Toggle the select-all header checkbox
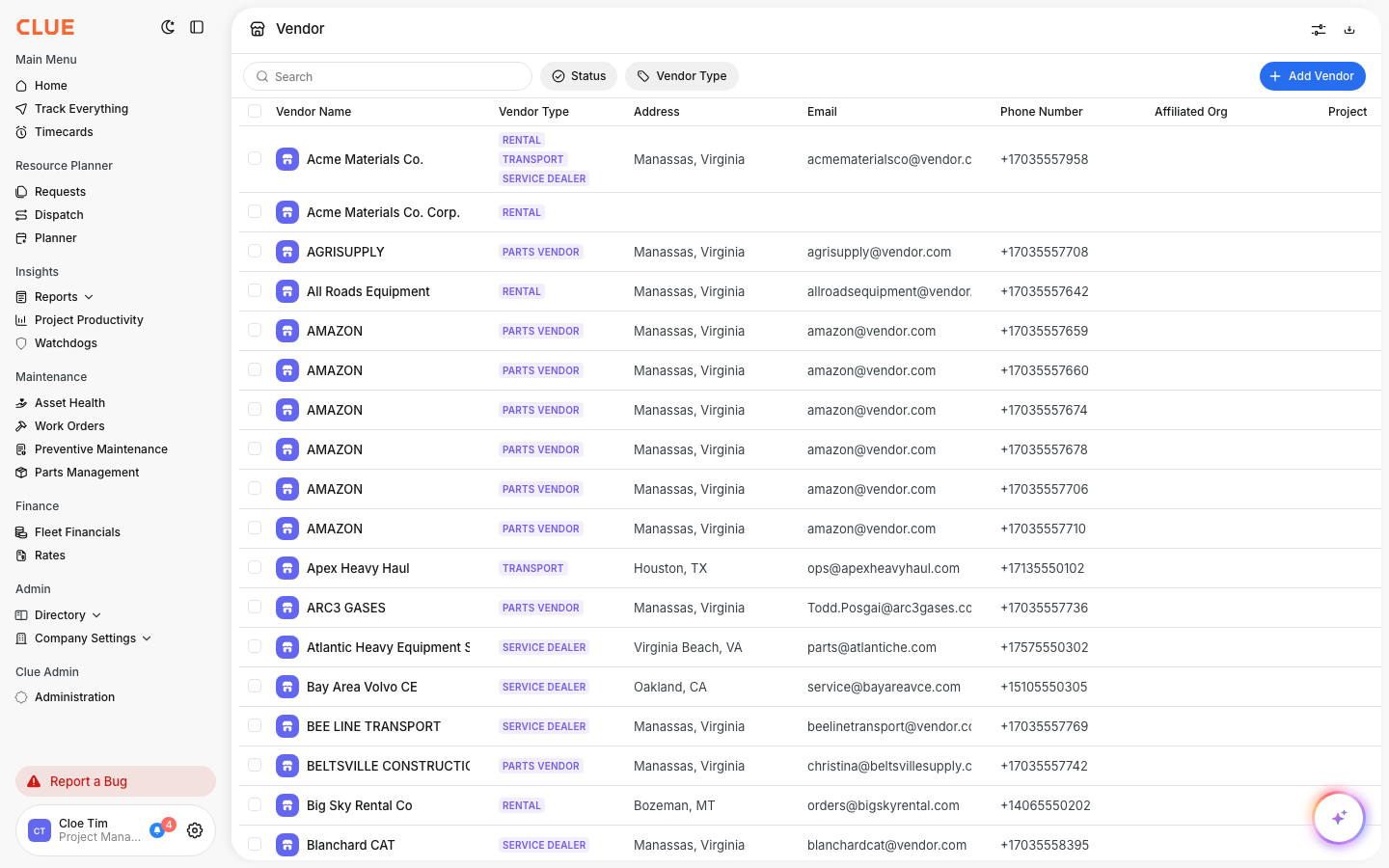 pos(255,111)
